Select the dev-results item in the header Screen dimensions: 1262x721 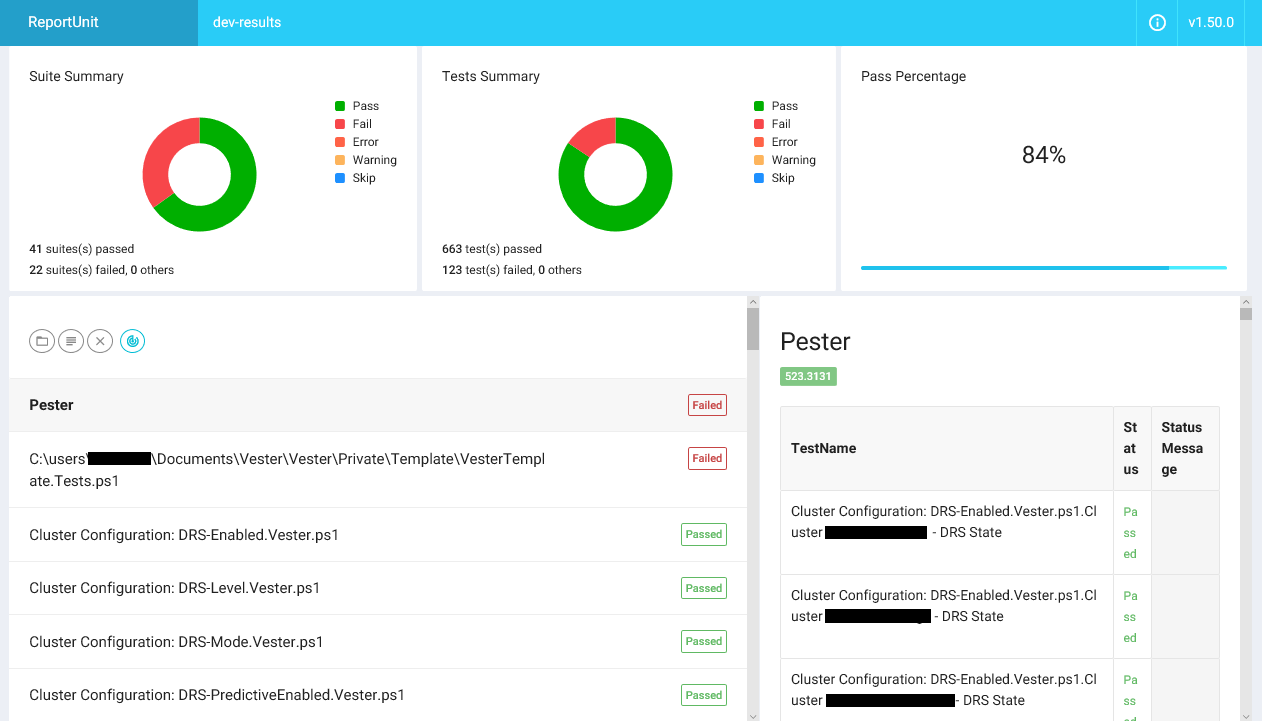[x=247, y=22]
